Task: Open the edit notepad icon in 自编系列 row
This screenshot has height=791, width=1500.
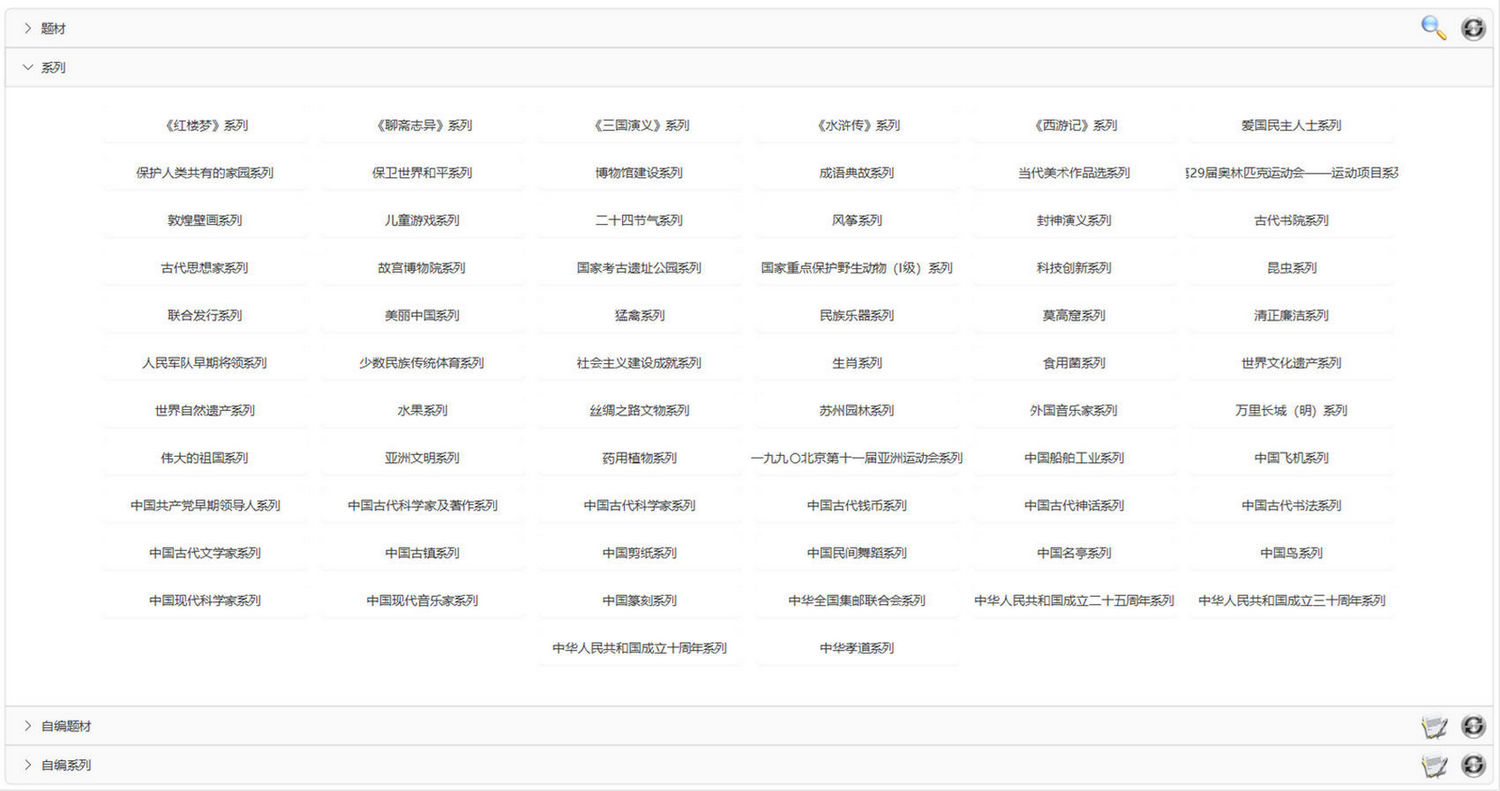Action: pos(1434,766)
